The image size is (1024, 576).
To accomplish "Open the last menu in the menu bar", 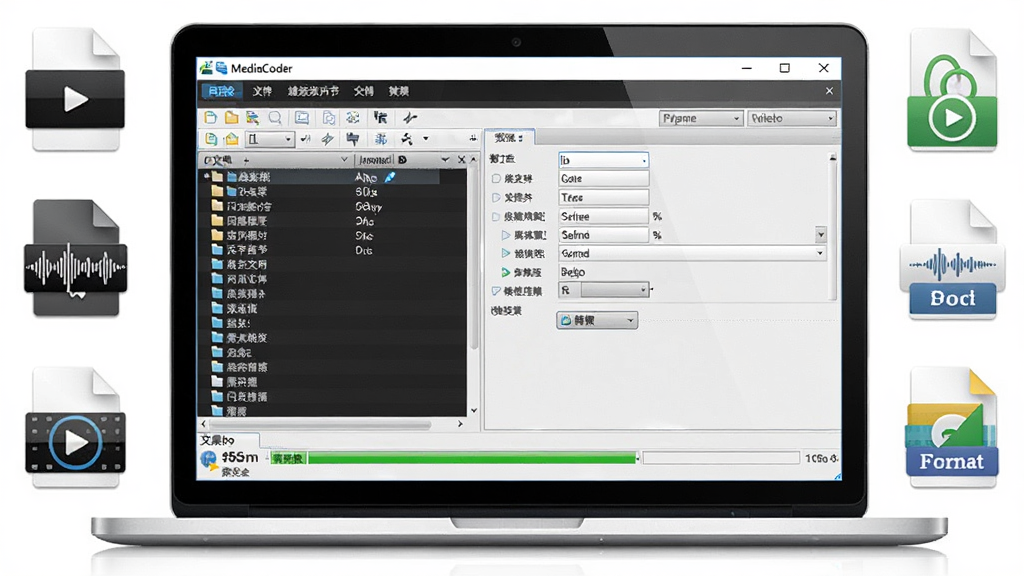I will [x=398, y=91].
